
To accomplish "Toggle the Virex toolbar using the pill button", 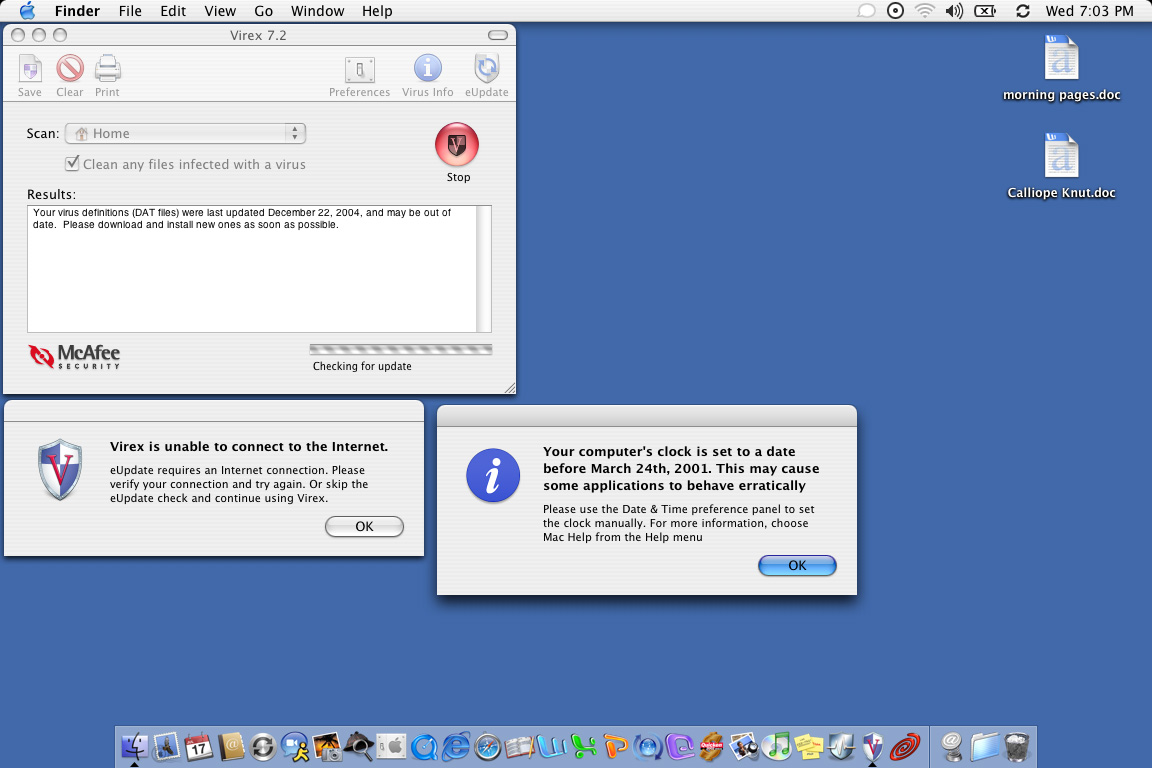I will pyautogui.click(x=497, y=35).
